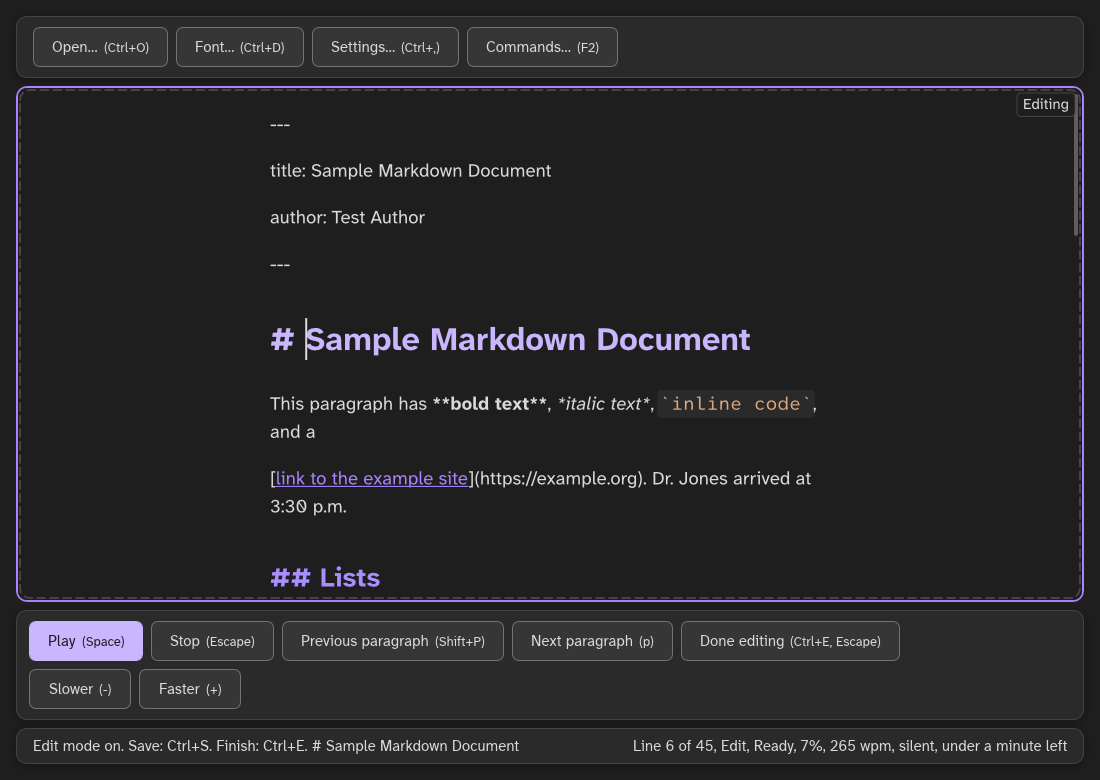Finish with the Done editing button
Screen dimensions: 1100x780
(790, 641)
